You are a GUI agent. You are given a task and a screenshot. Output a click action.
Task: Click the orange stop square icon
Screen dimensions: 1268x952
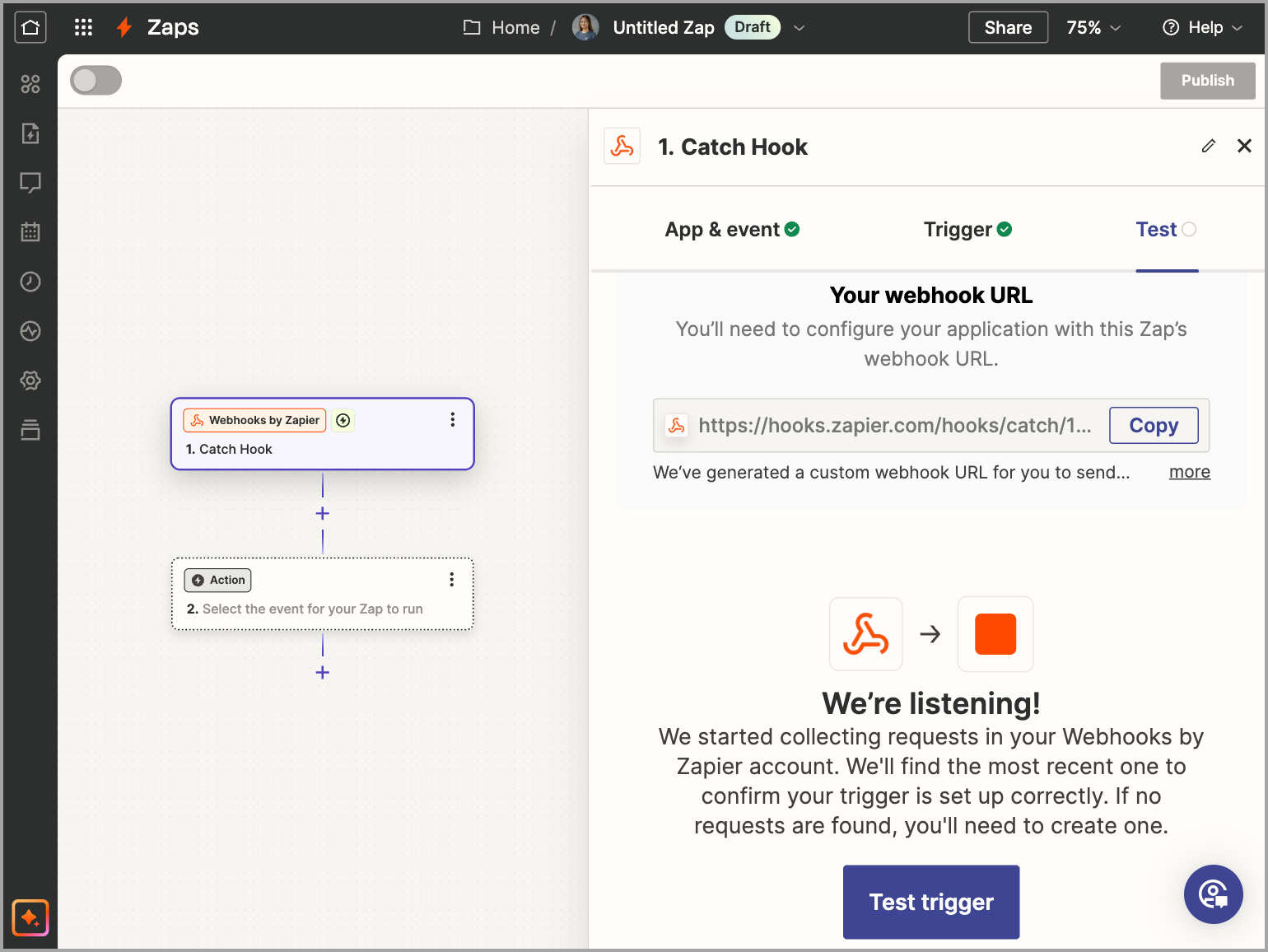coord(995,634)
